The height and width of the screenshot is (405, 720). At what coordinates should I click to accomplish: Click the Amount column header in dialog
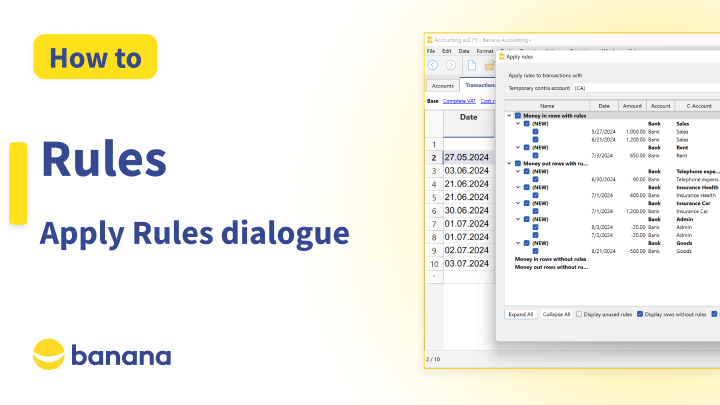pyautogui.click(x=632, y=106)
